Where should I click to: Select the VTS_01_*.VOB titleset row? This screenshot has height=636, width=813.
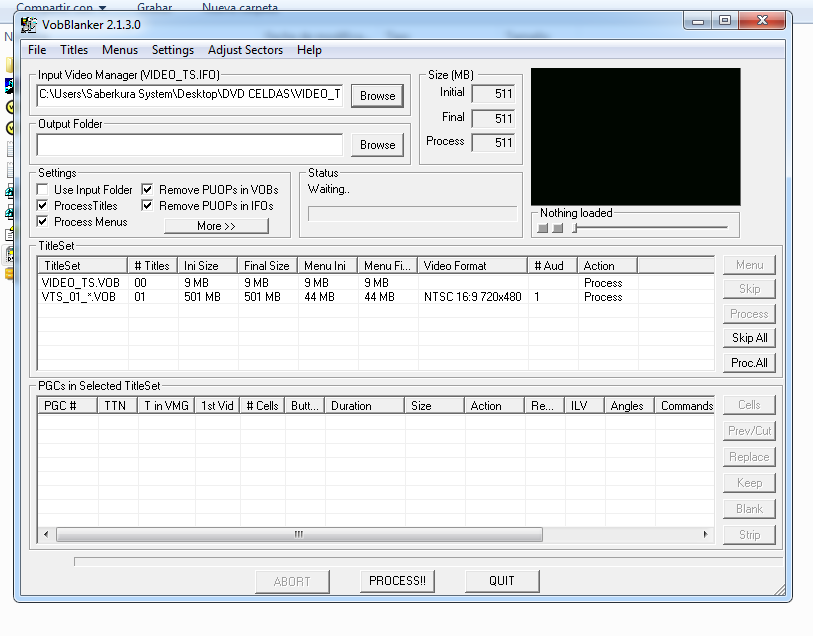(376, 297)
